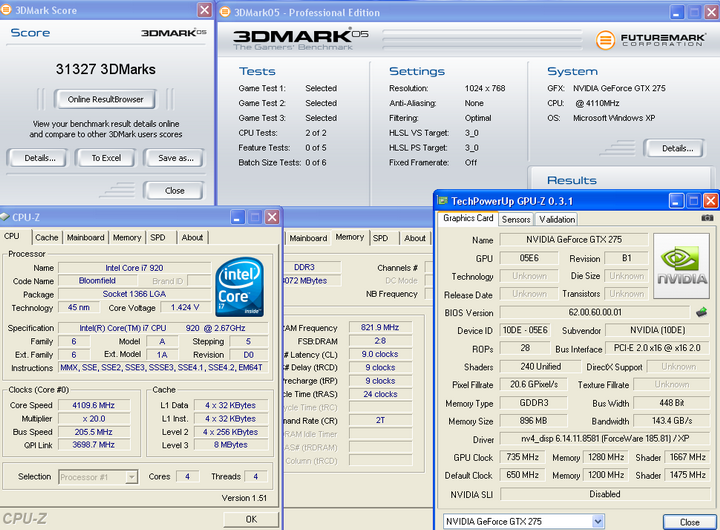The image size is (720, 530).
Task: Select the Graphics Card tab in GPU-Z
Action: point(468,218)
